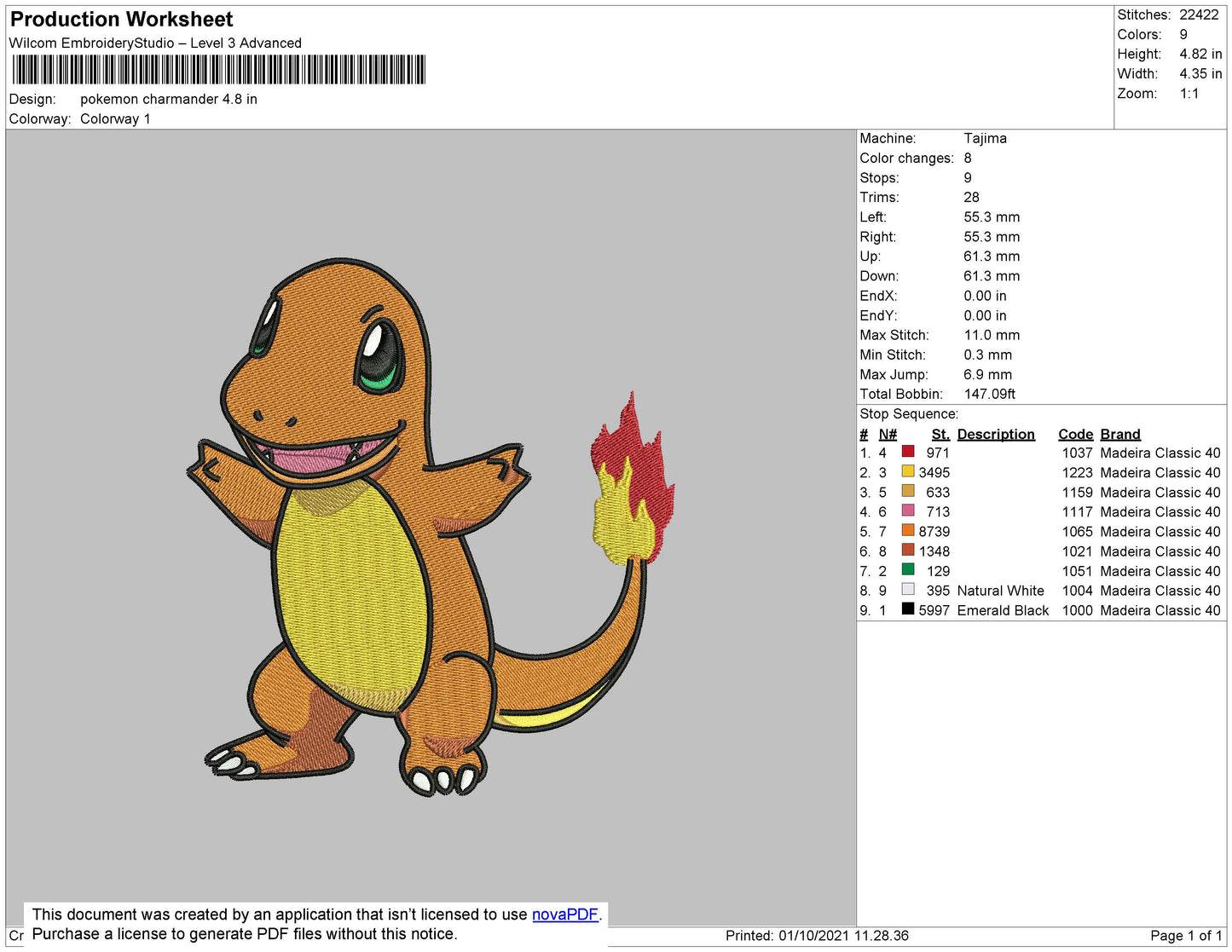Screen dimensions: 1232x952
Task: Click the trims value '28'
Action: (x=971, y=198)
